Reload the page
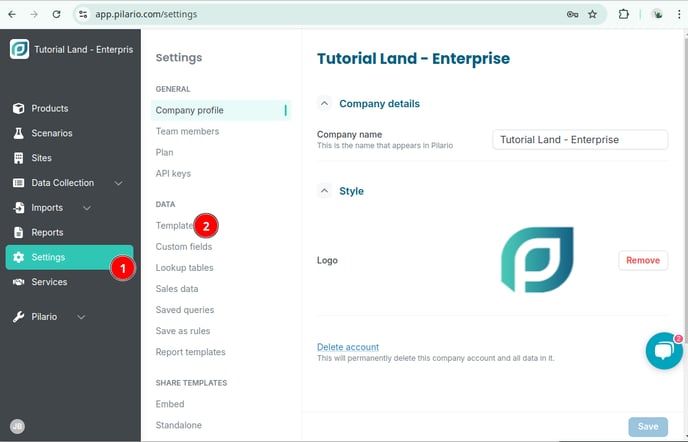The image size is (688, 442). (56, 14)
